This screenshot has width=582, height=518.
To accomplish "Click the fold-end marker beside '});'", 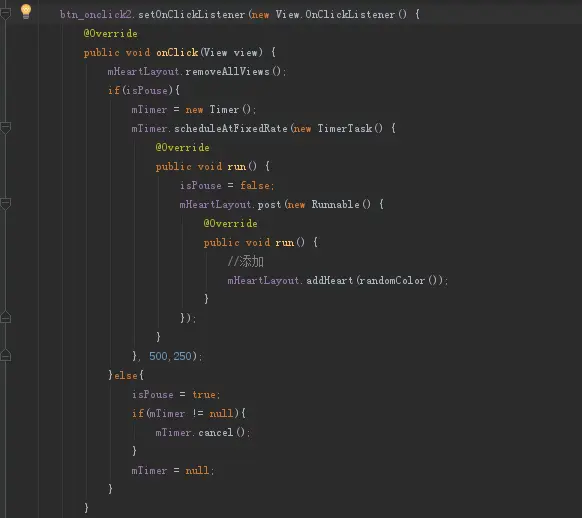I will pyautogui.click(x=5, y=318).
